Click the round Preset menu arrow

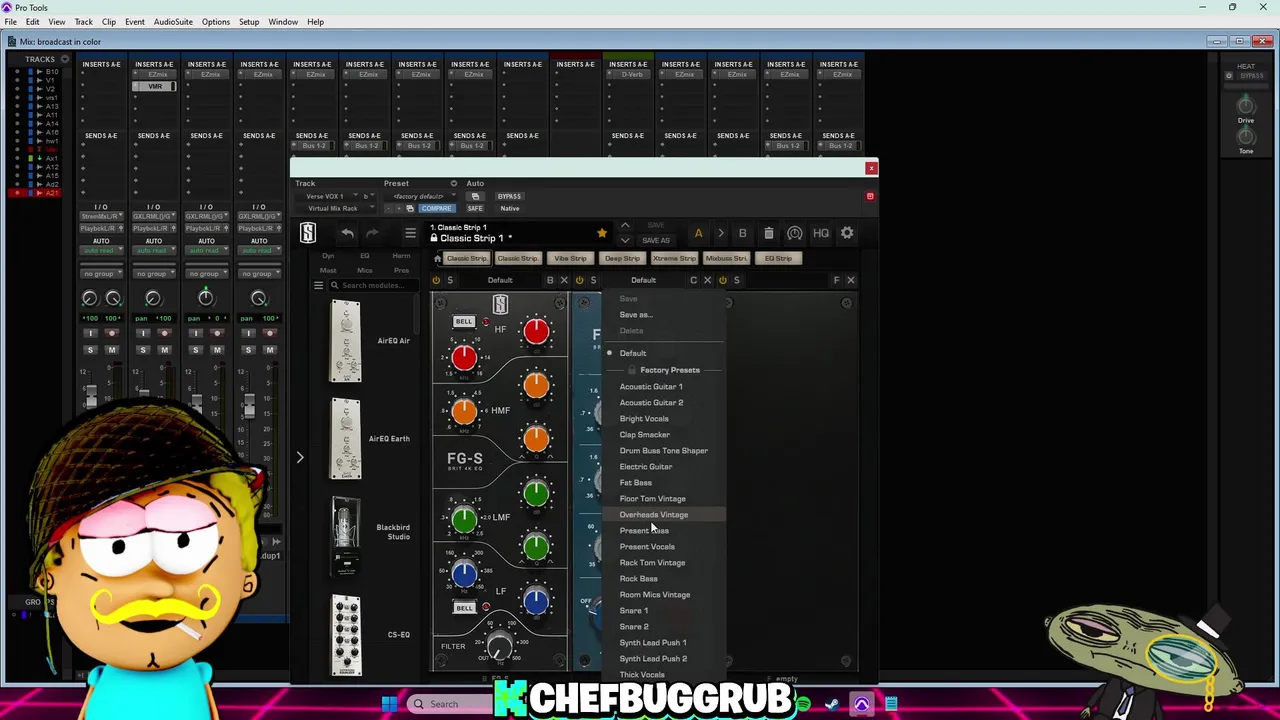pos(453,183)
